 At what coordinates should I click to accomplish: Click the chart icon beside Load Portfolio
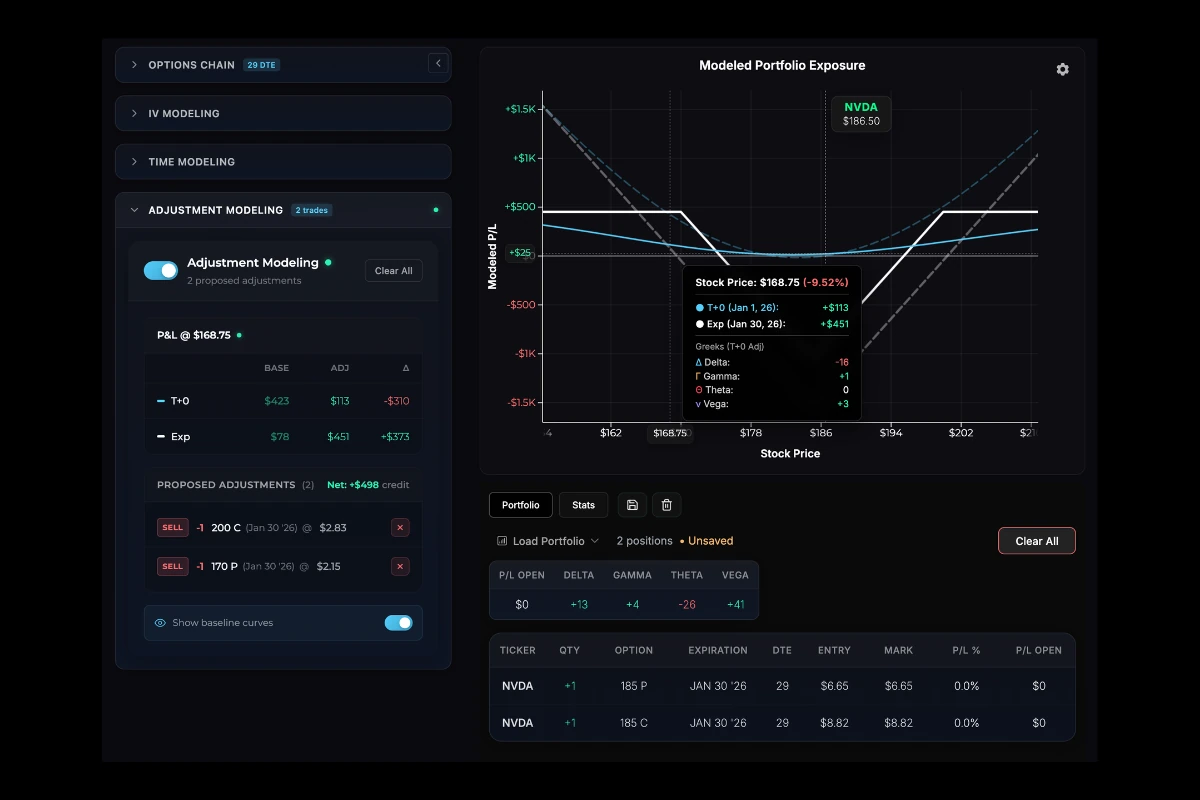pos(501,541)
